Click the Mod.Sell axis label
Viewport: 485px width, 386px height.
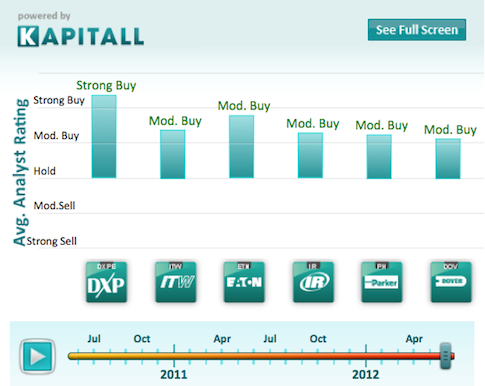(x=54, y=206)
